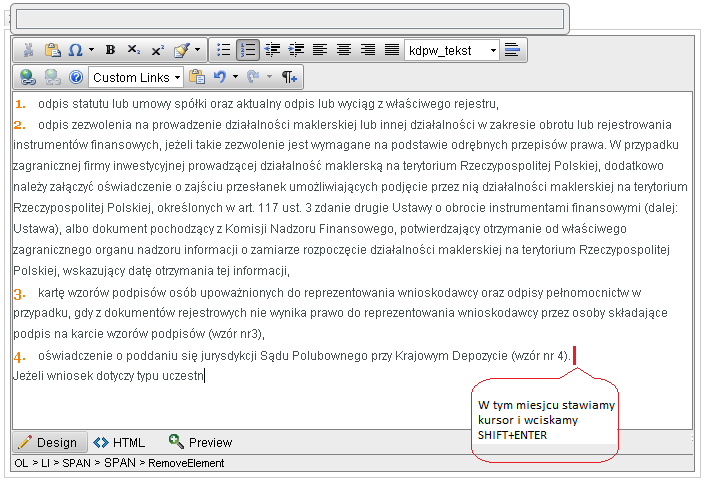Click the Indent icon
Image resolution: width=715 pixels, height=482 pixels.
pos(296,50)
